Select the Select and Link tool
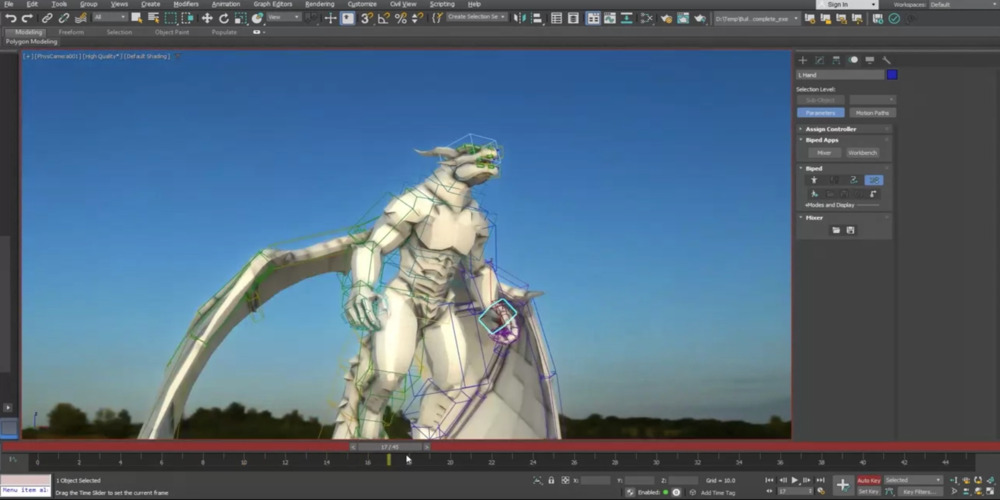1000x500 pixels. pyautogui.click(x=47, y=18)
